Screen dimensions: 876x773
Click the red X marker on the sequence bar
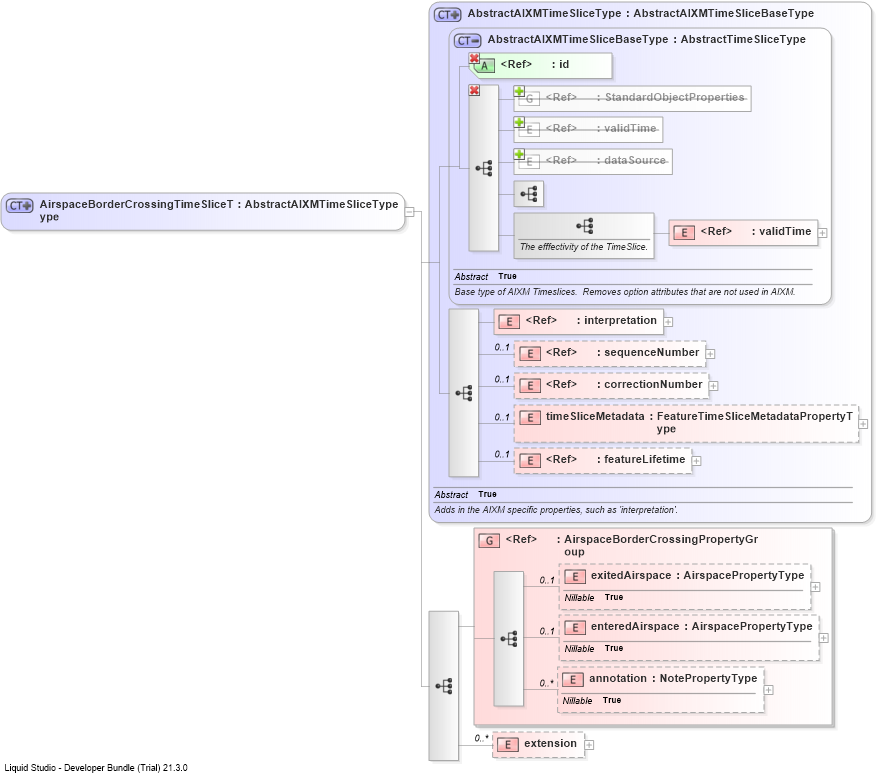[x=474, y=90]
